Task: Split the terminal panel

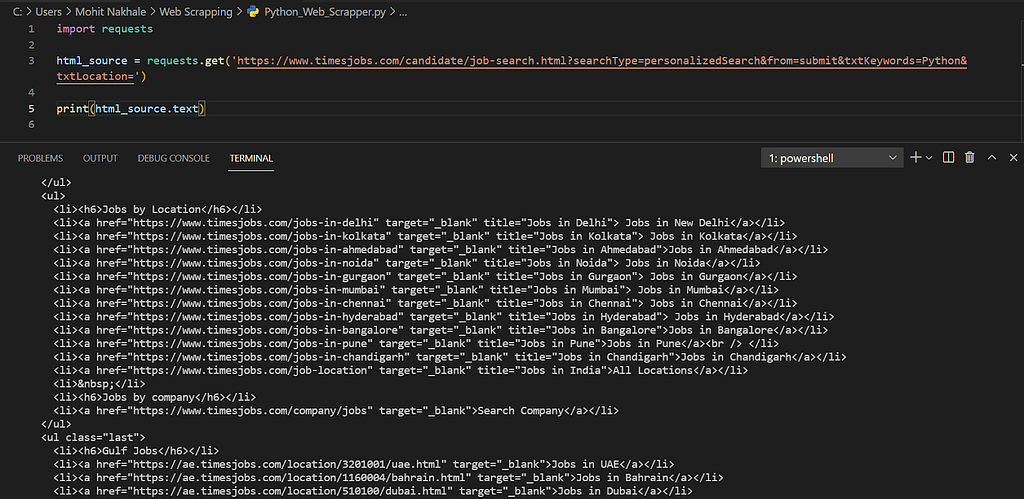Action: pyautogui.click(x=949, y=157)
